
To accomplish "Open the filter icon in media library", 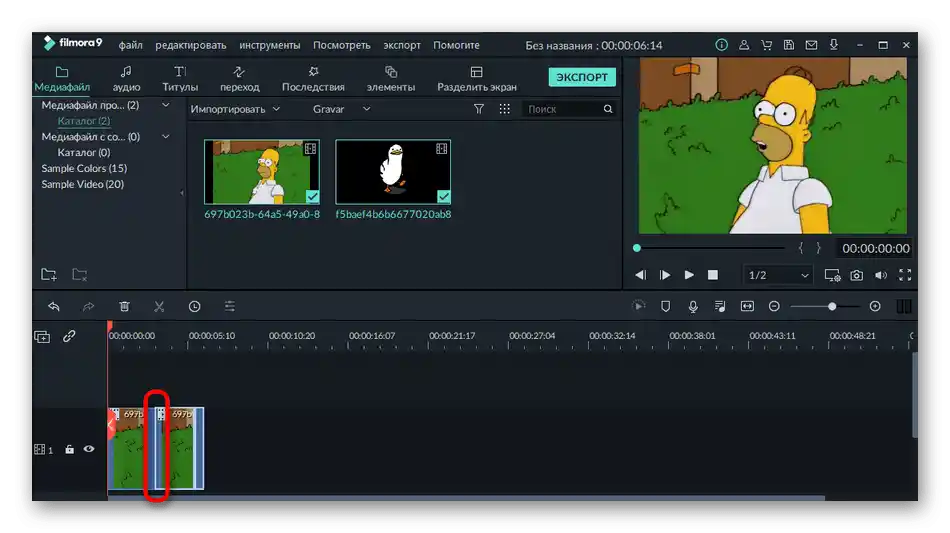I will [x=479, y=109].
